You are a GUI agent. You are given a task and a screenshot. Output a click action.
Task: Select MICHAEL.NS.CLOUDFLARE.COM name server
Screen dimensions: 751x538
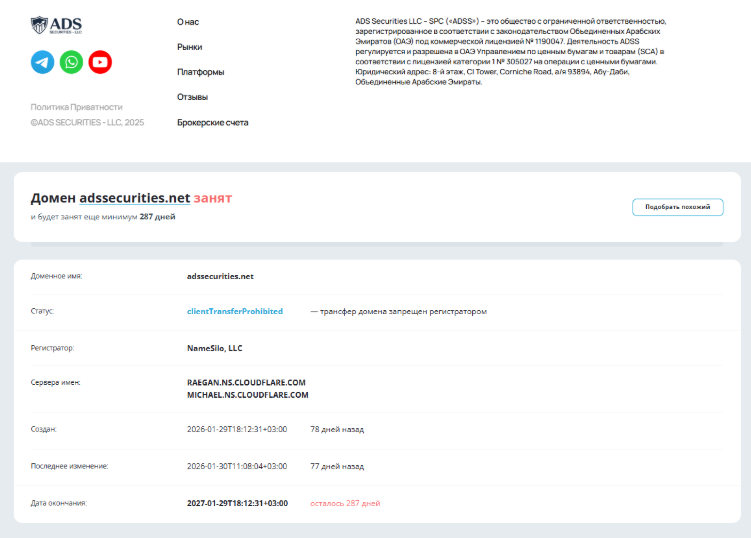248,395
